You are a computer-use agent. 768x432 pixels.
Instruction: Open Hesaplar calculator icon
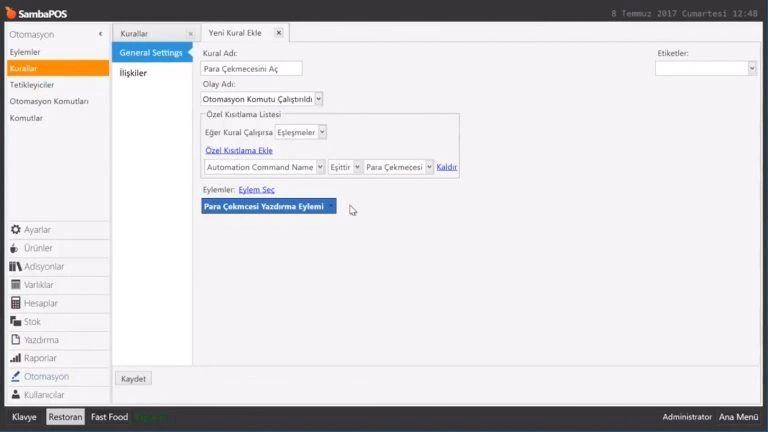coord(16,303)
